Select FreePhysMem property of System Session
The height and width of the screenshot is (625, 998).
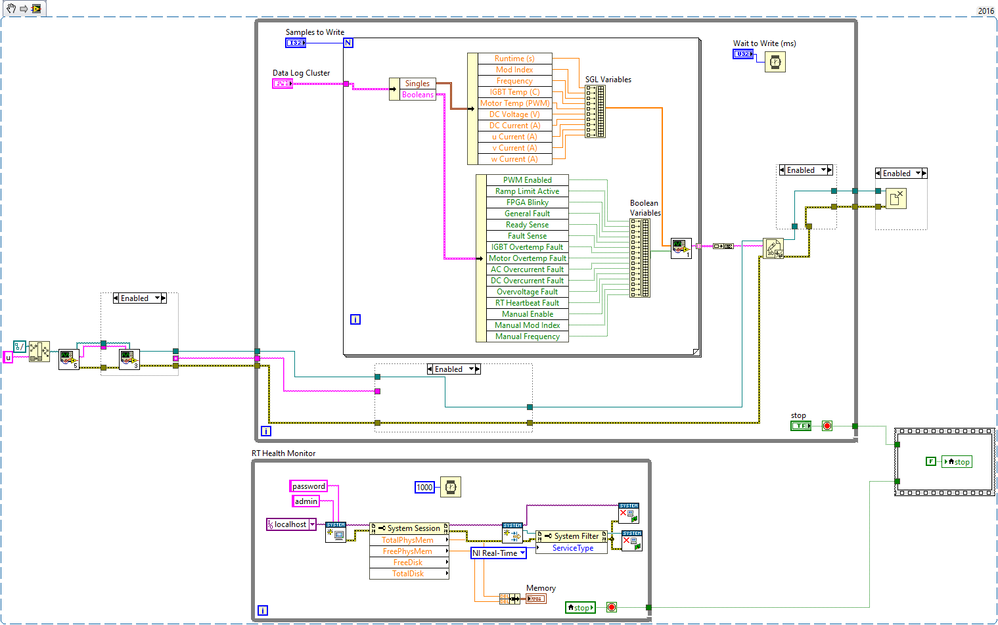point(407,551)
